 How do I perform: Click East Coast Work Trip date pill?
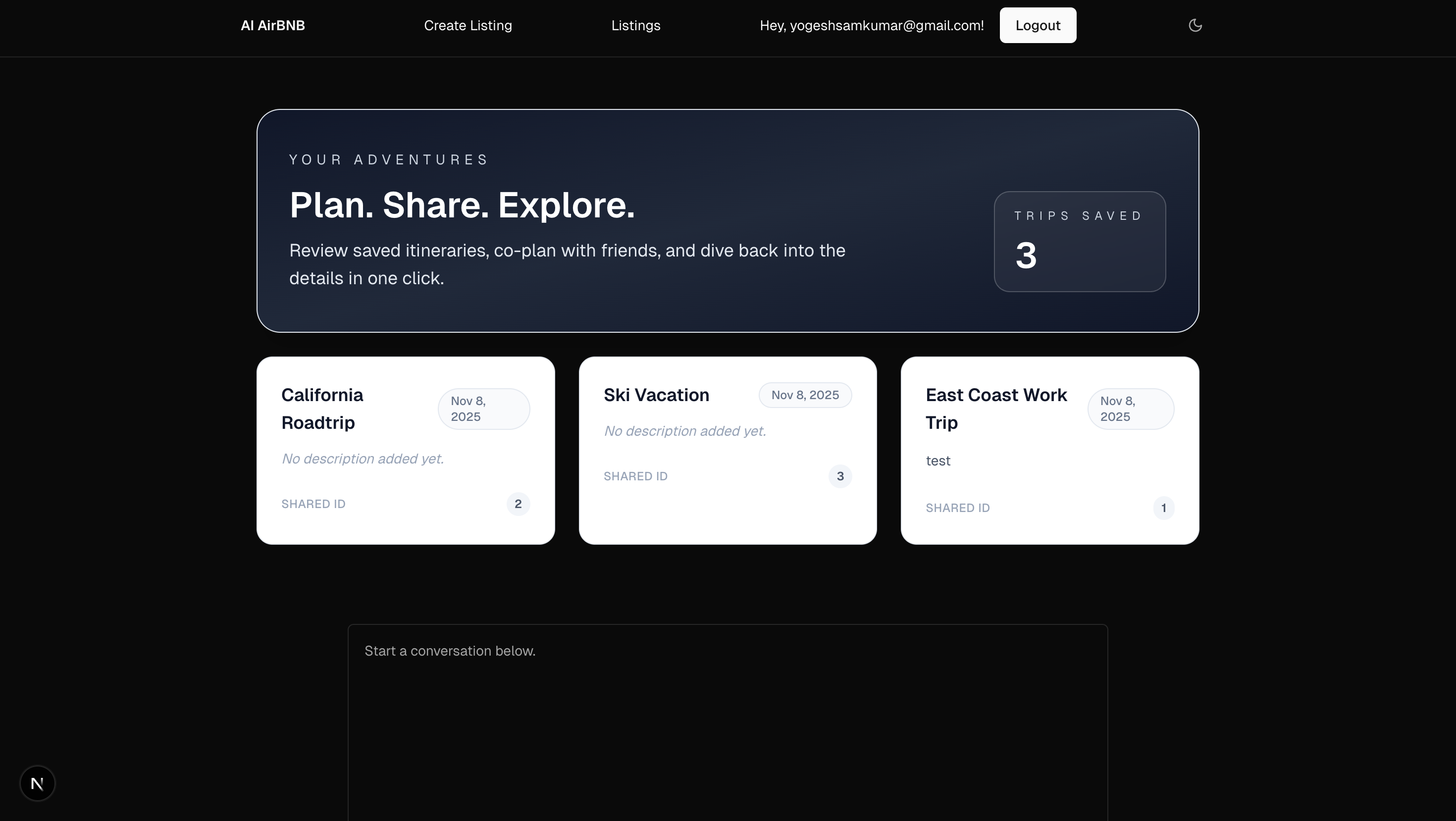[1131, 409]
